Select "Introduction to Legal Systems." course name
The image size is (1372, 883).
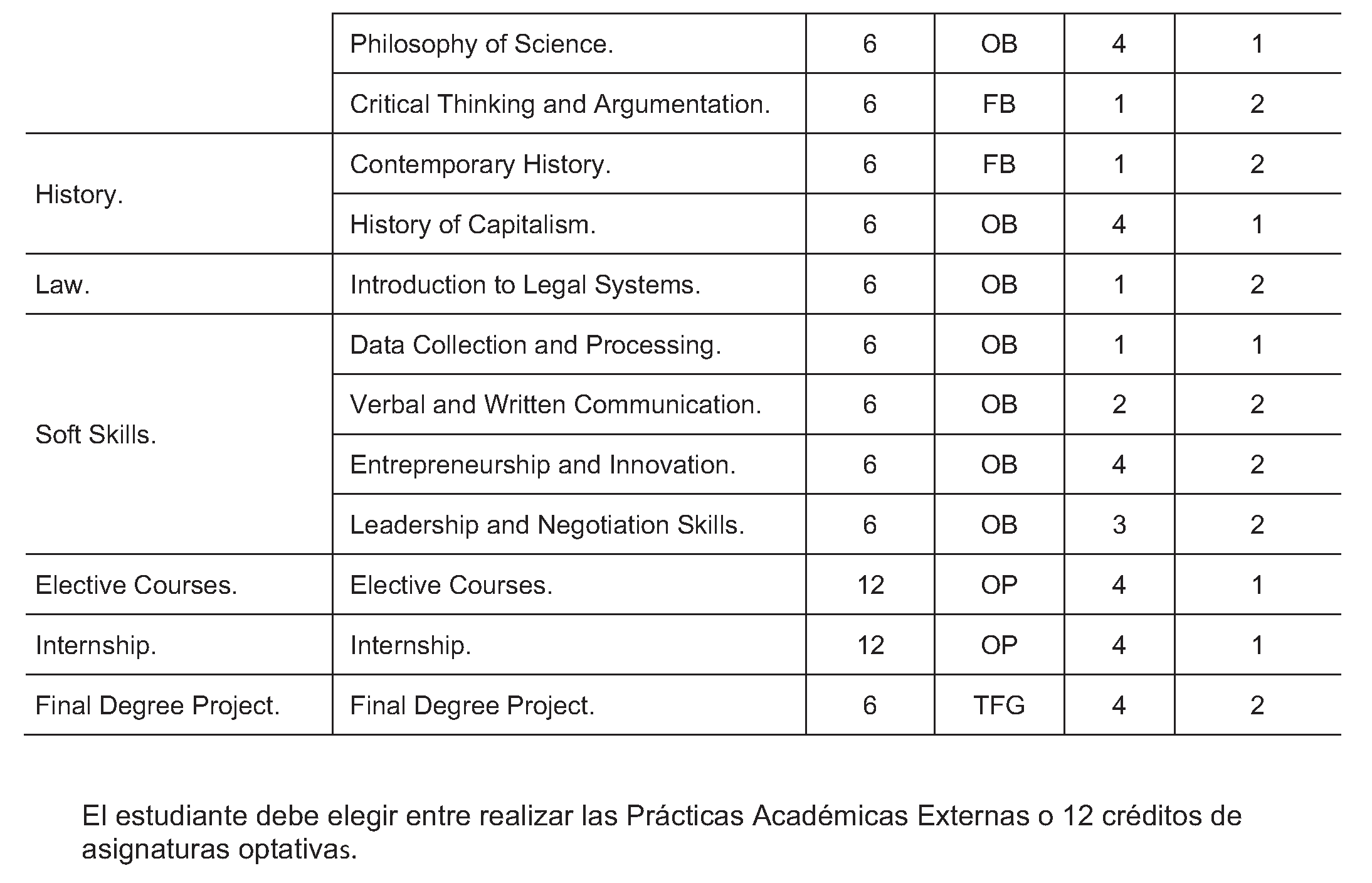[x=525, y=285]
